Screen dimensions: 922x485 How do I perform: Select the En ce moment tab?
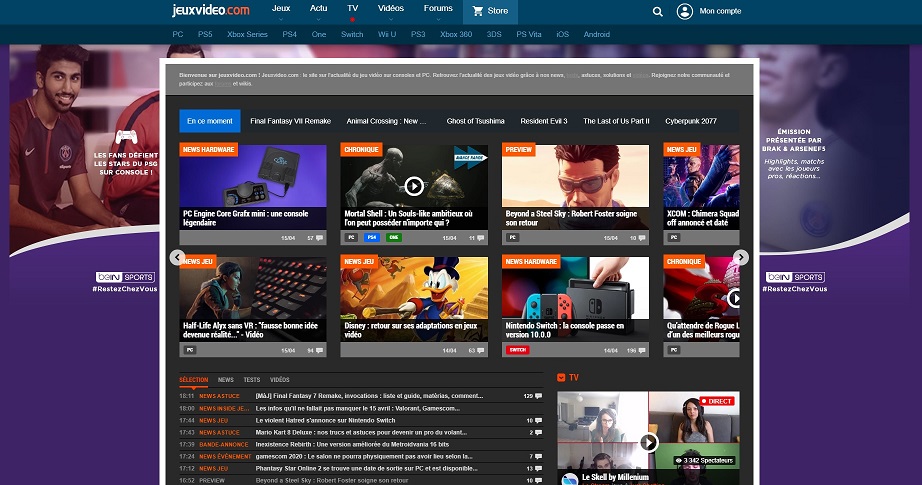pyautogui.click(x=210, y=121)
